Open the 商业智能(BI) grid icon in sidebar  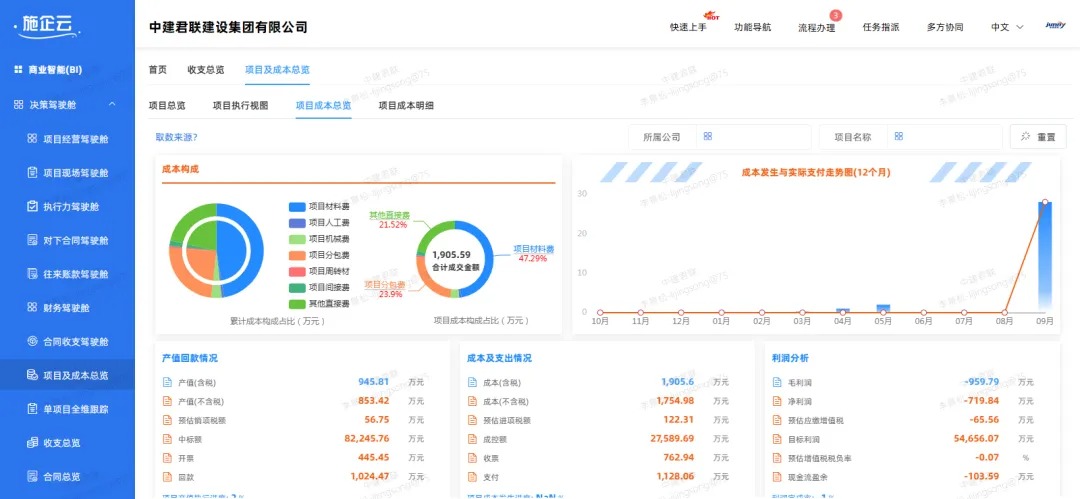17,70
